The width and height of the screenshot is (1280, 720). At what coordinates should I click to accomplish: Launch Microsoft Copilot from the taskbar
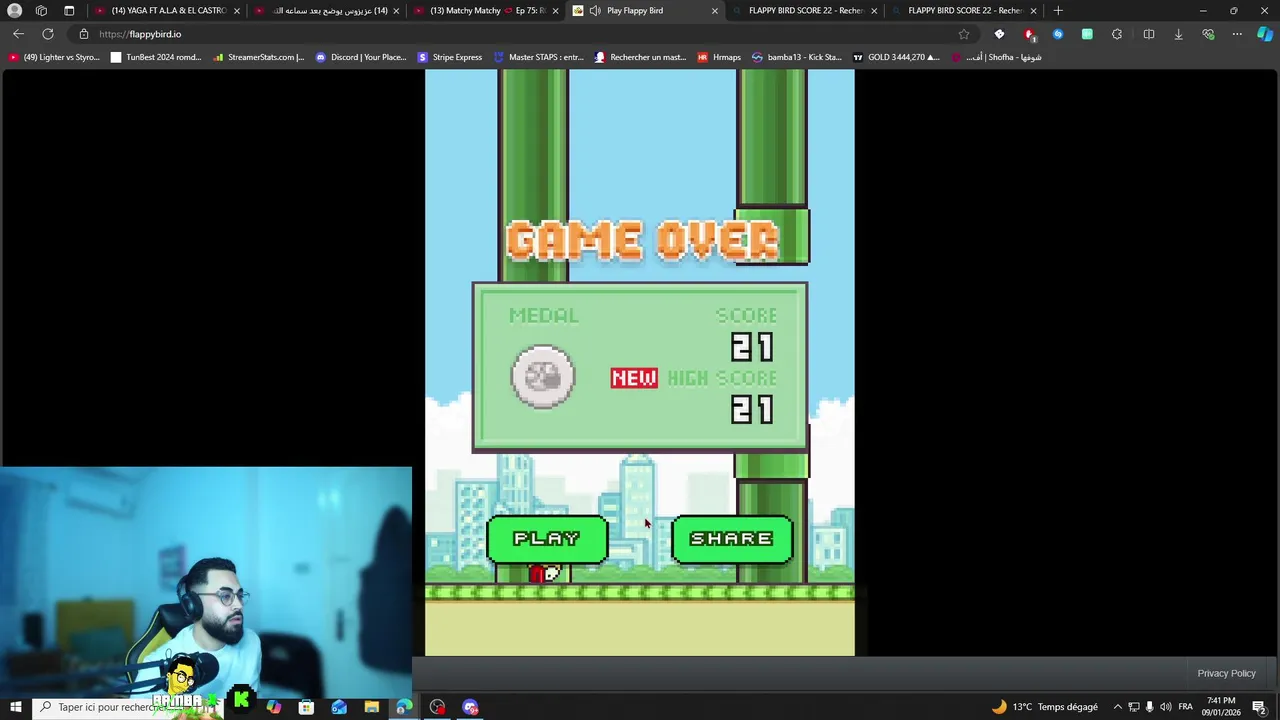[274, 707]
